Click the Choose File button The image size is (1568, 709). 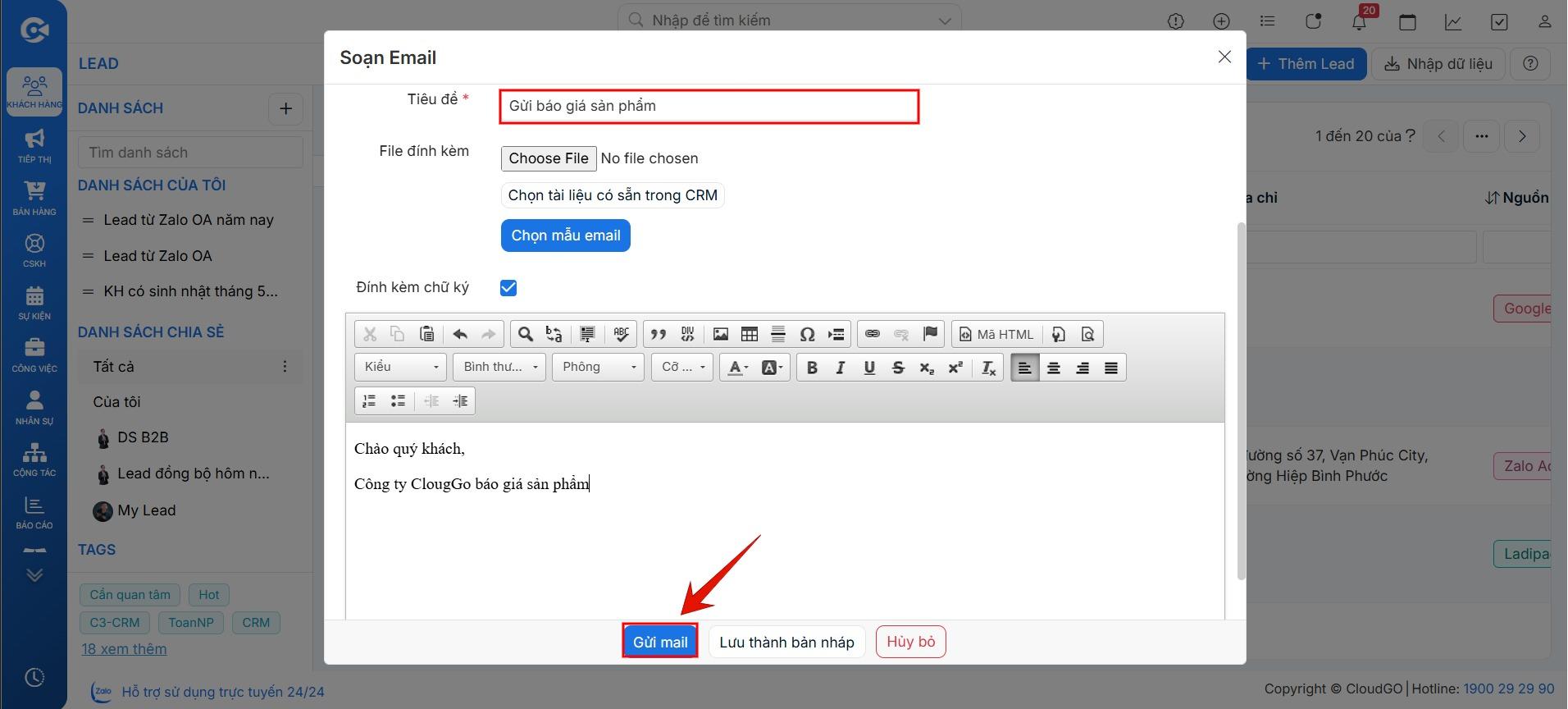point(549,158)
